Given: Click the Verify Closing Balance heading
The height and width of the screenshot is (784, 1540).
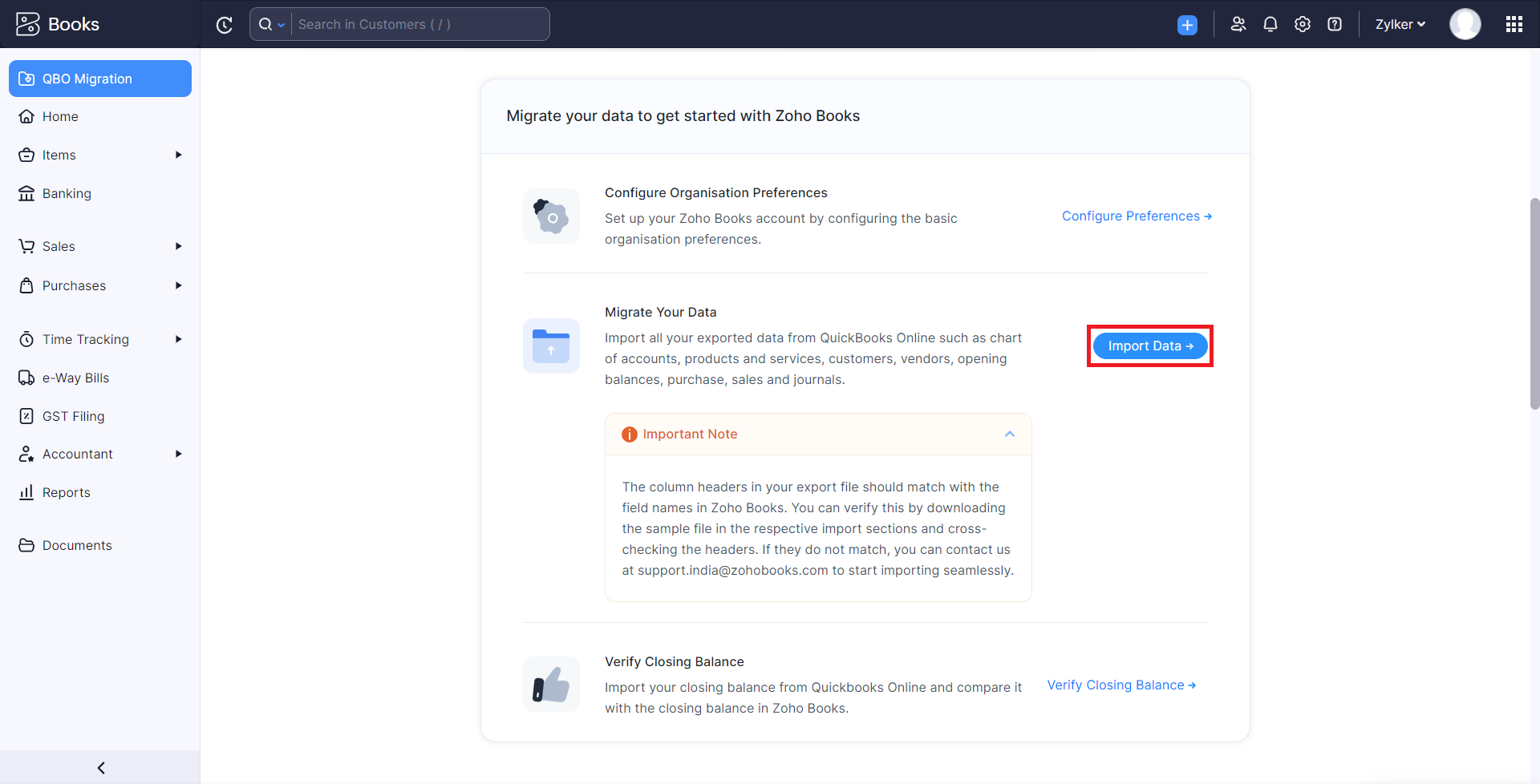Looking at the screenshot, I should tap(675, 661).
